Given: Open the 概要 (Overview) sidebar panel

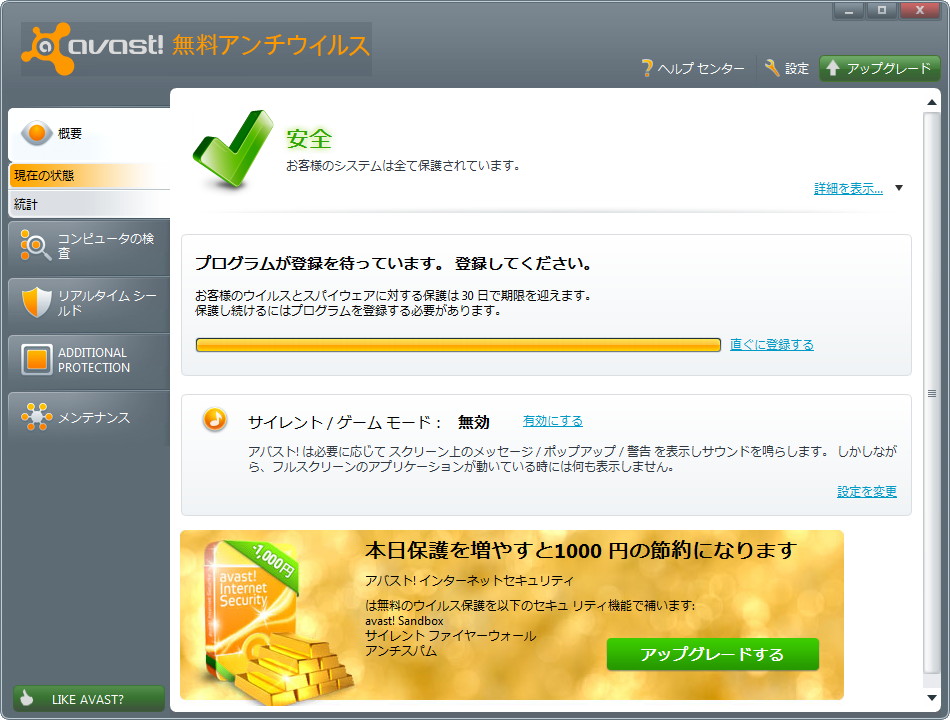Looking at the screenshot, I should [x=60, y=131].
